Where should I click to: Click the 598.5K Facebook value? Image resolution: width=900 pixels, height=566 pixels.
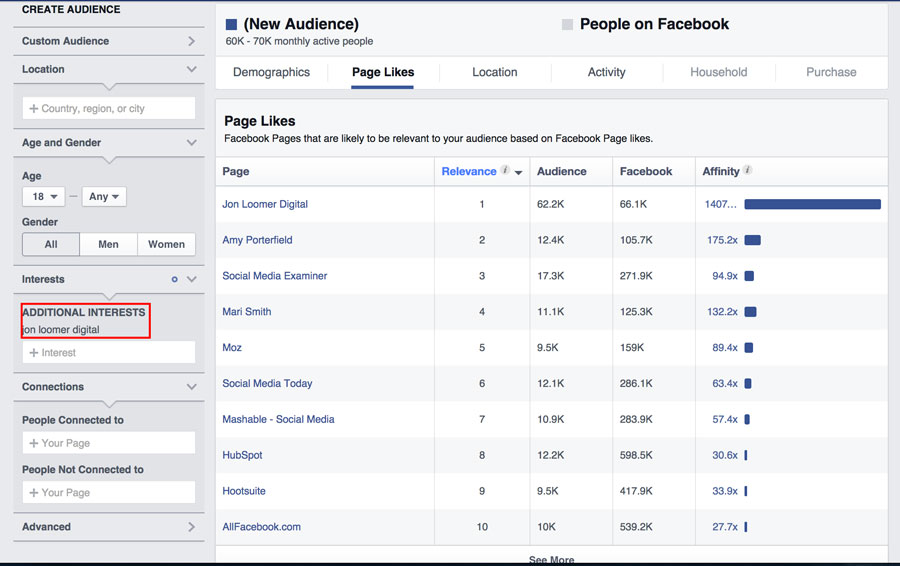pyautogui.click(x=636, y=455)
